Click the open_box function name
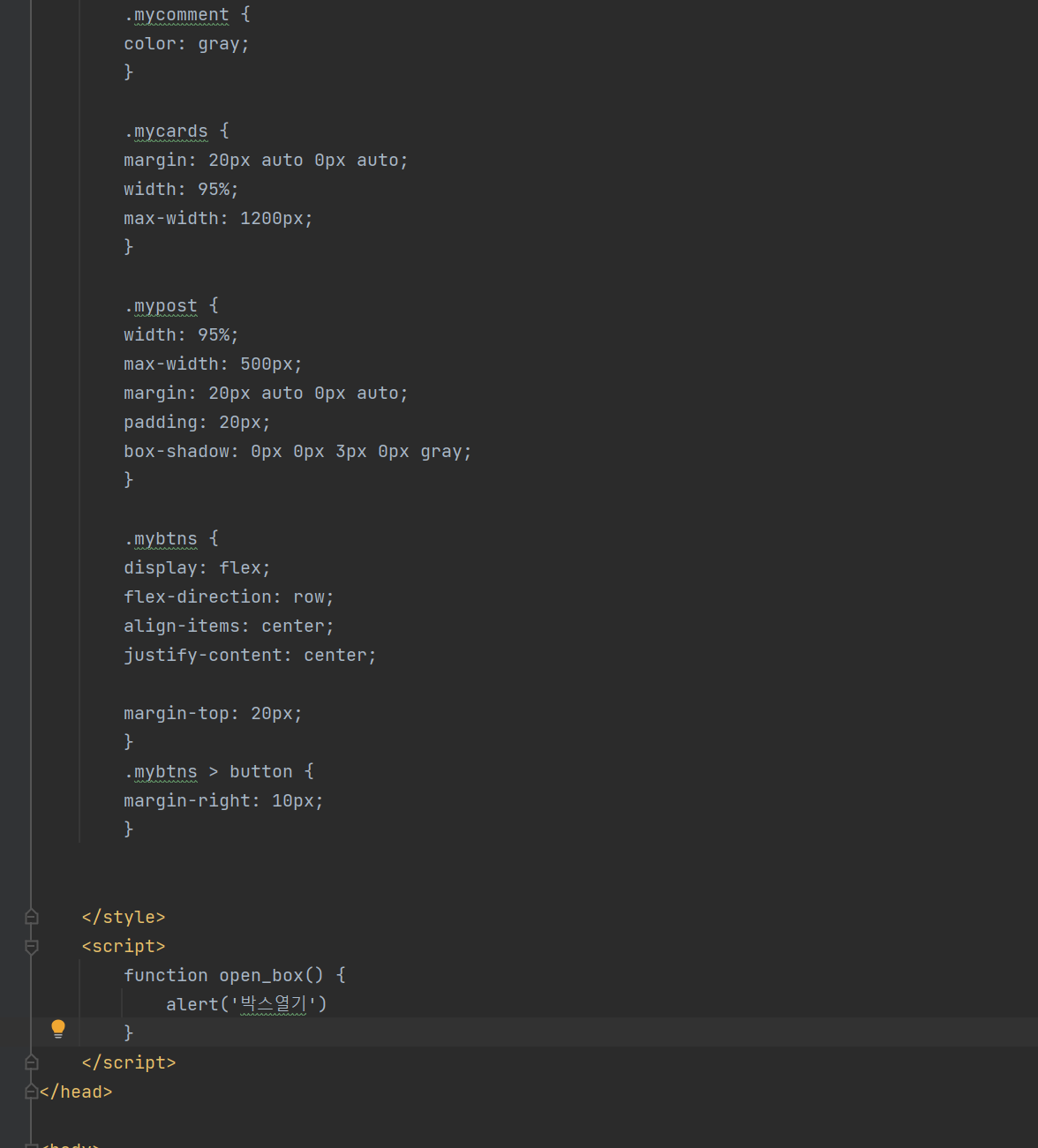The width and height of the screenshot is (1038, 1148). (261, 976)
